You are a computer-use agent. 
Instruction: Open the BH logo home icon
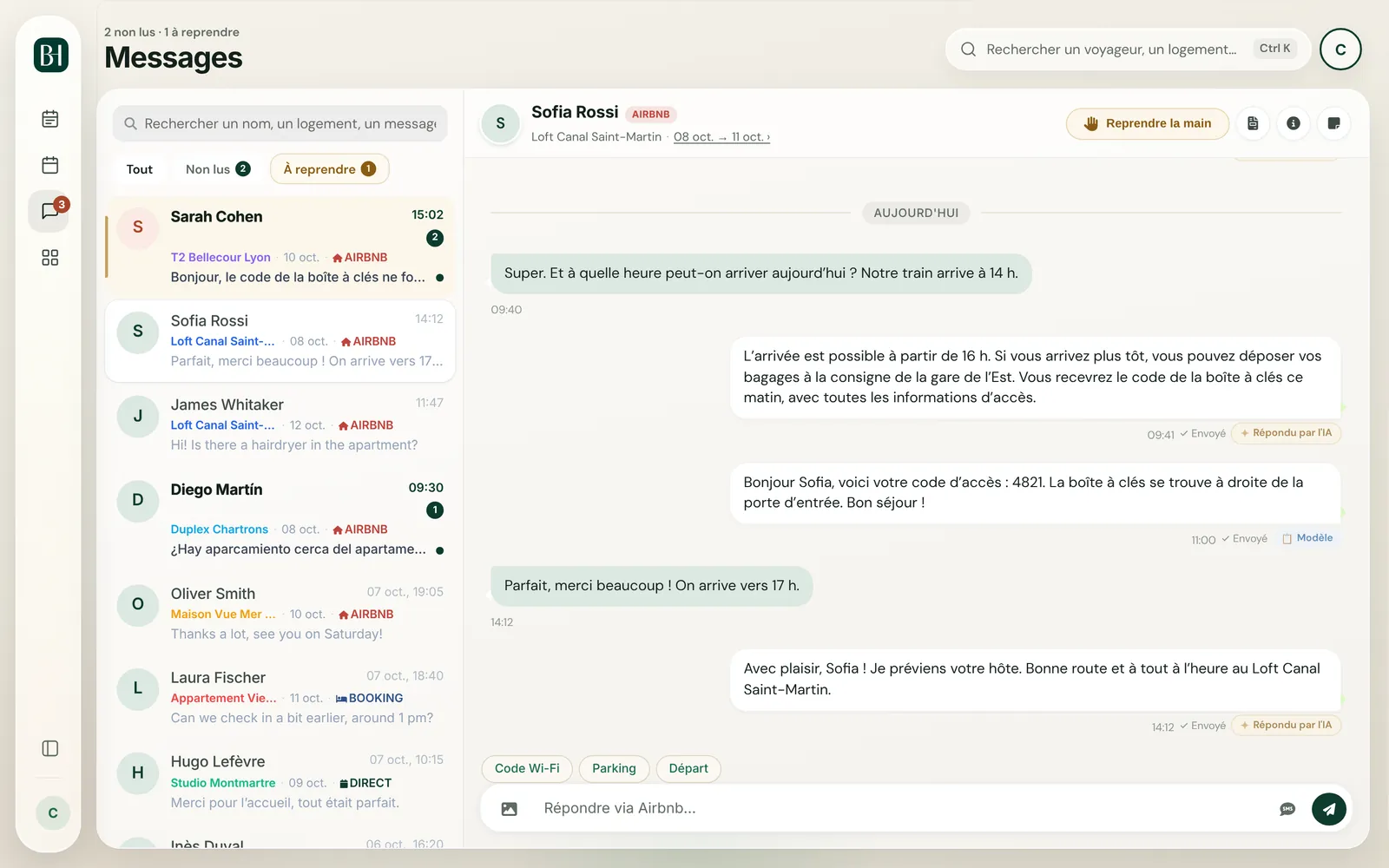pyautogui.click(x=51, y=55)
